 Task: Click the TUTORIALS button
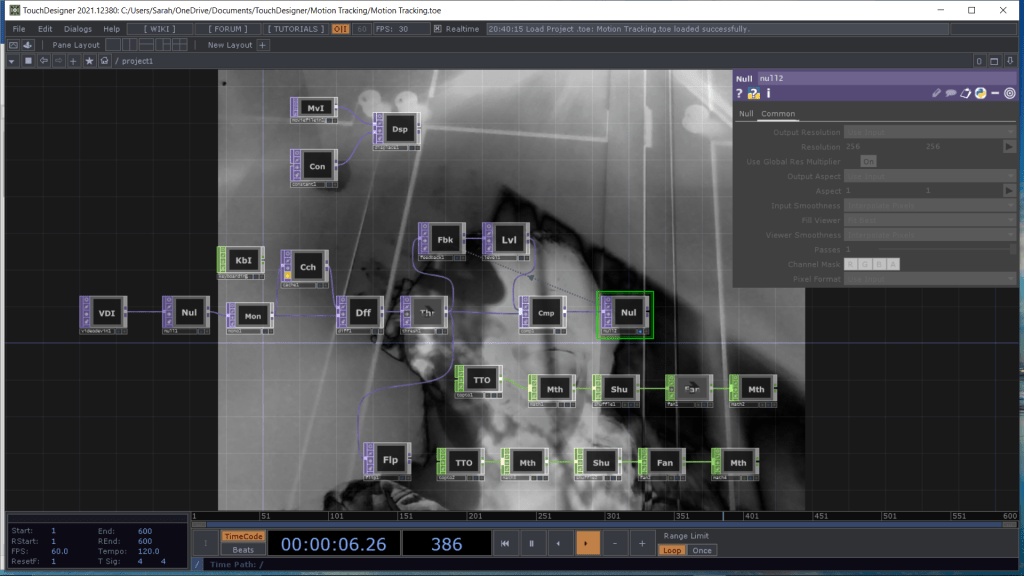coord(296,29)
